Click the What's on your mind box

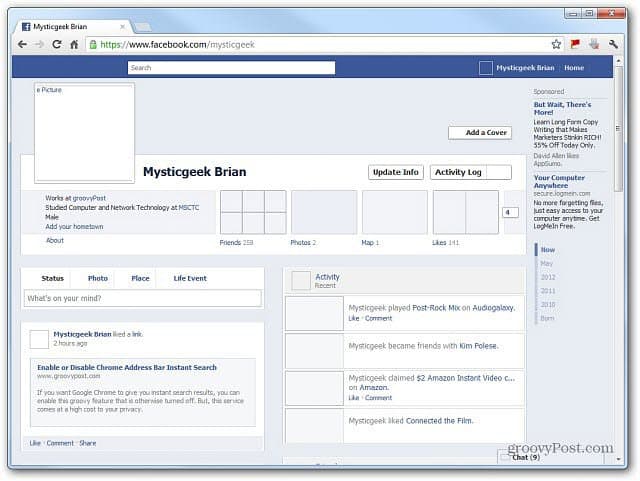(143, 298)
